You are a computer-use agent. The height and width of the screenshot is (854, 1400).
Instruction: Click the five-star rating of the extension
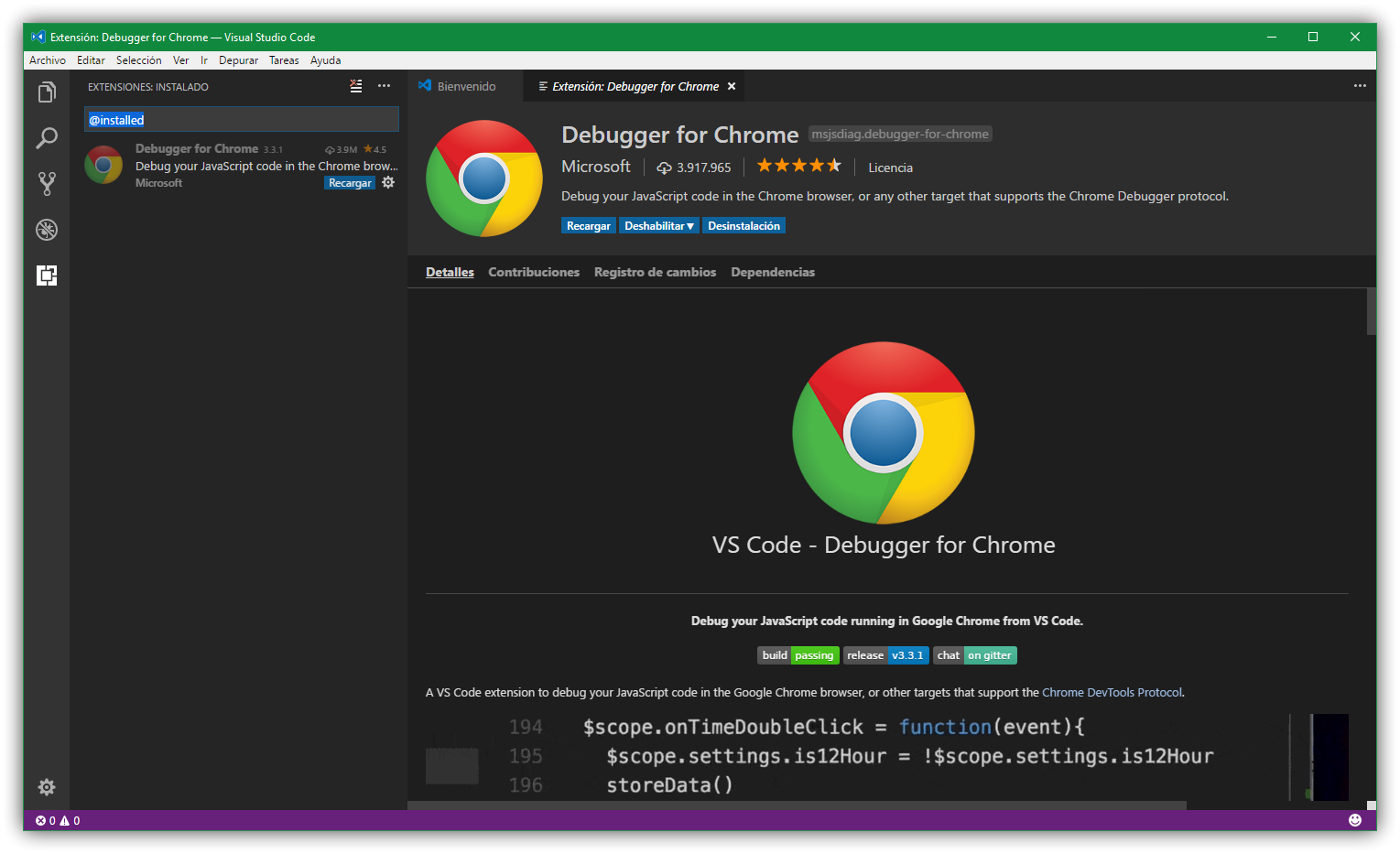pyautogui.click(x=799, y=166)
